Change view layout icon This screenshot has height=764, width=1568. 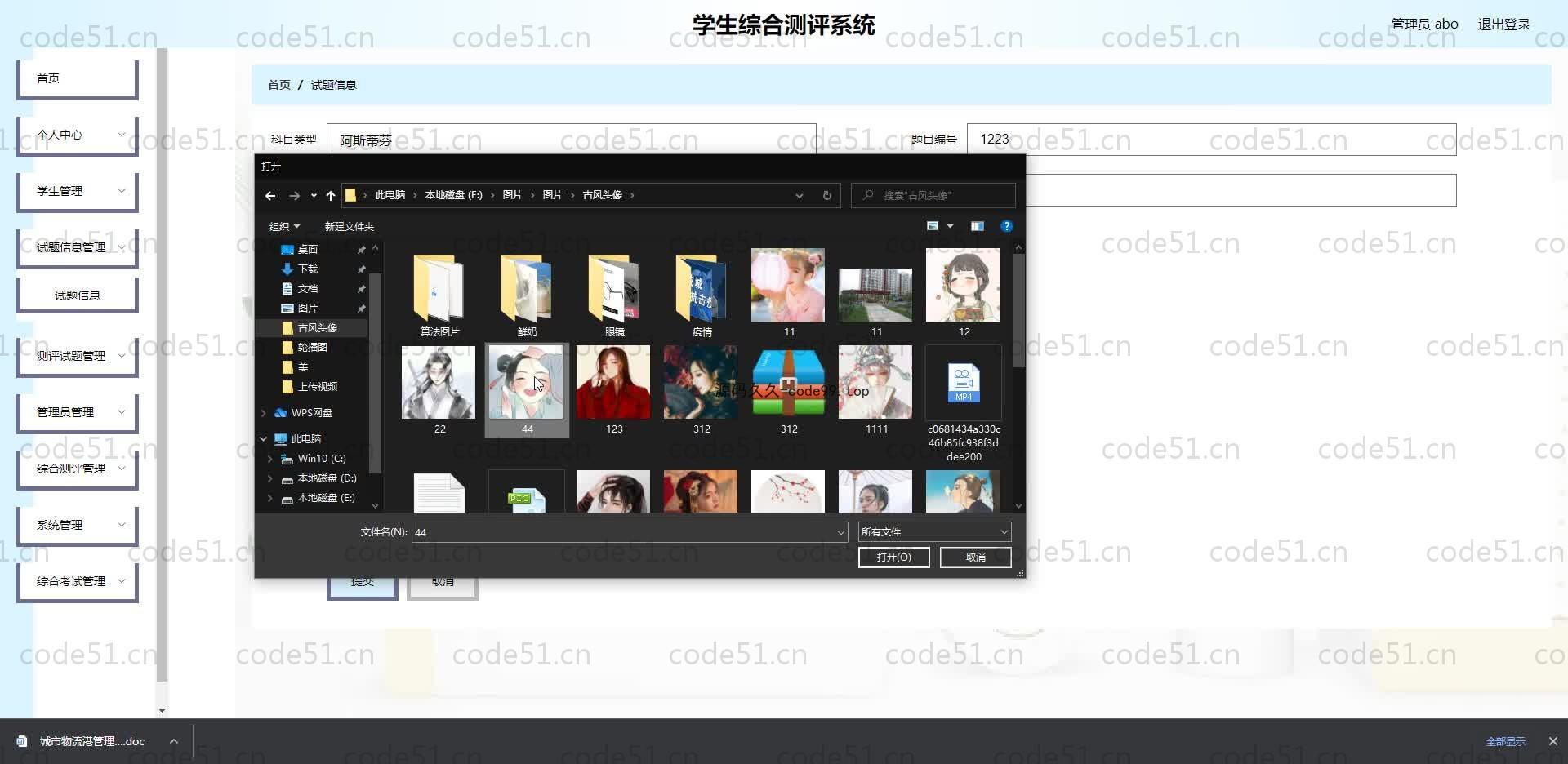[x=933, y=226]
